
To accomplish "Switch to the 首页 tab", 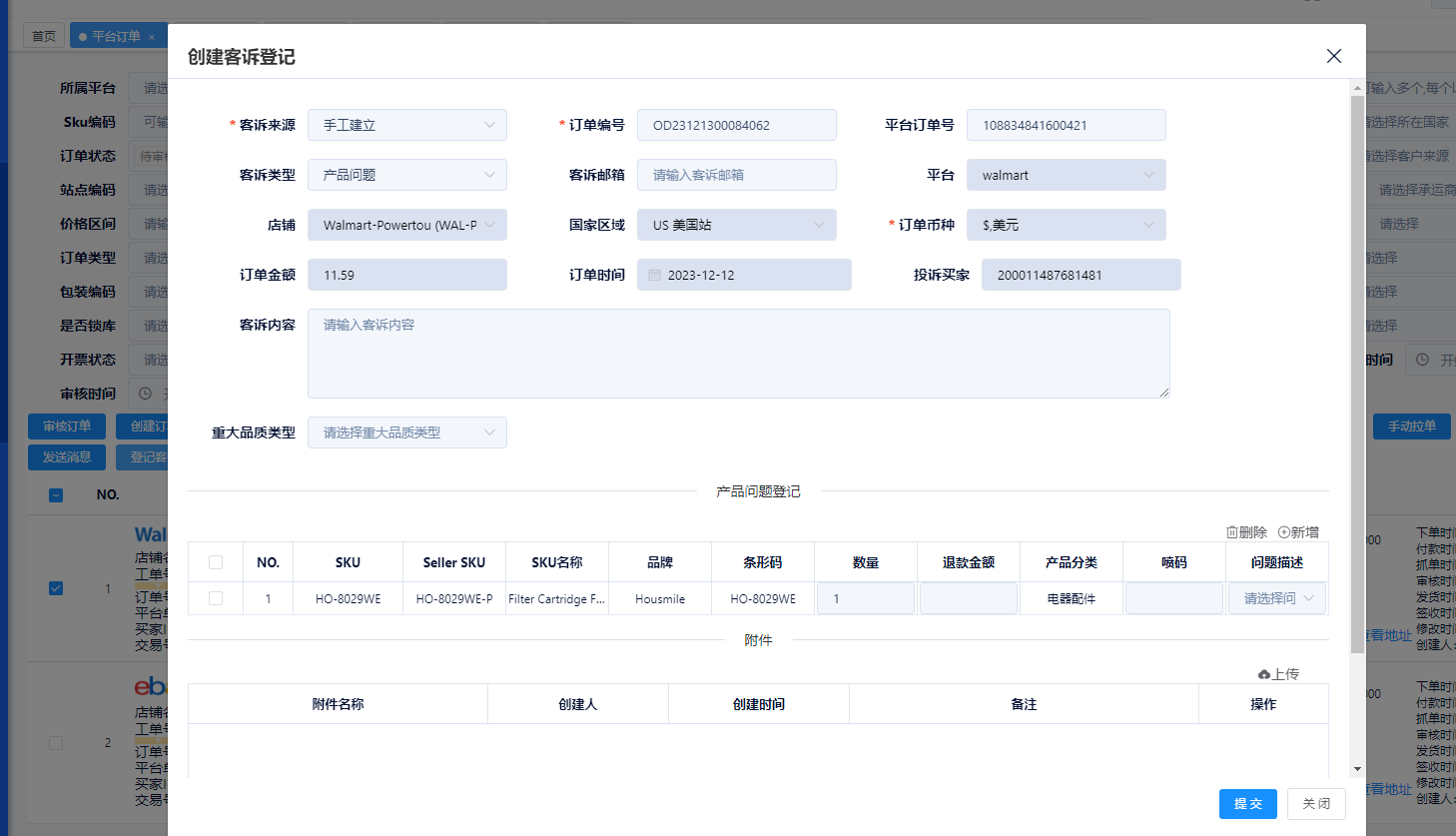I will 43,34.
